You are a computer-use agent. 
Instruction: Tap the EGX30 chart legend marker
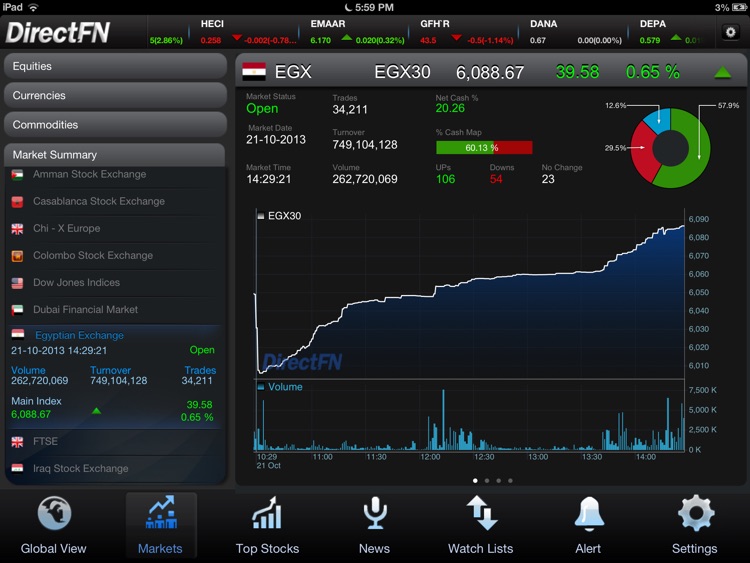(x=261, y=216)
